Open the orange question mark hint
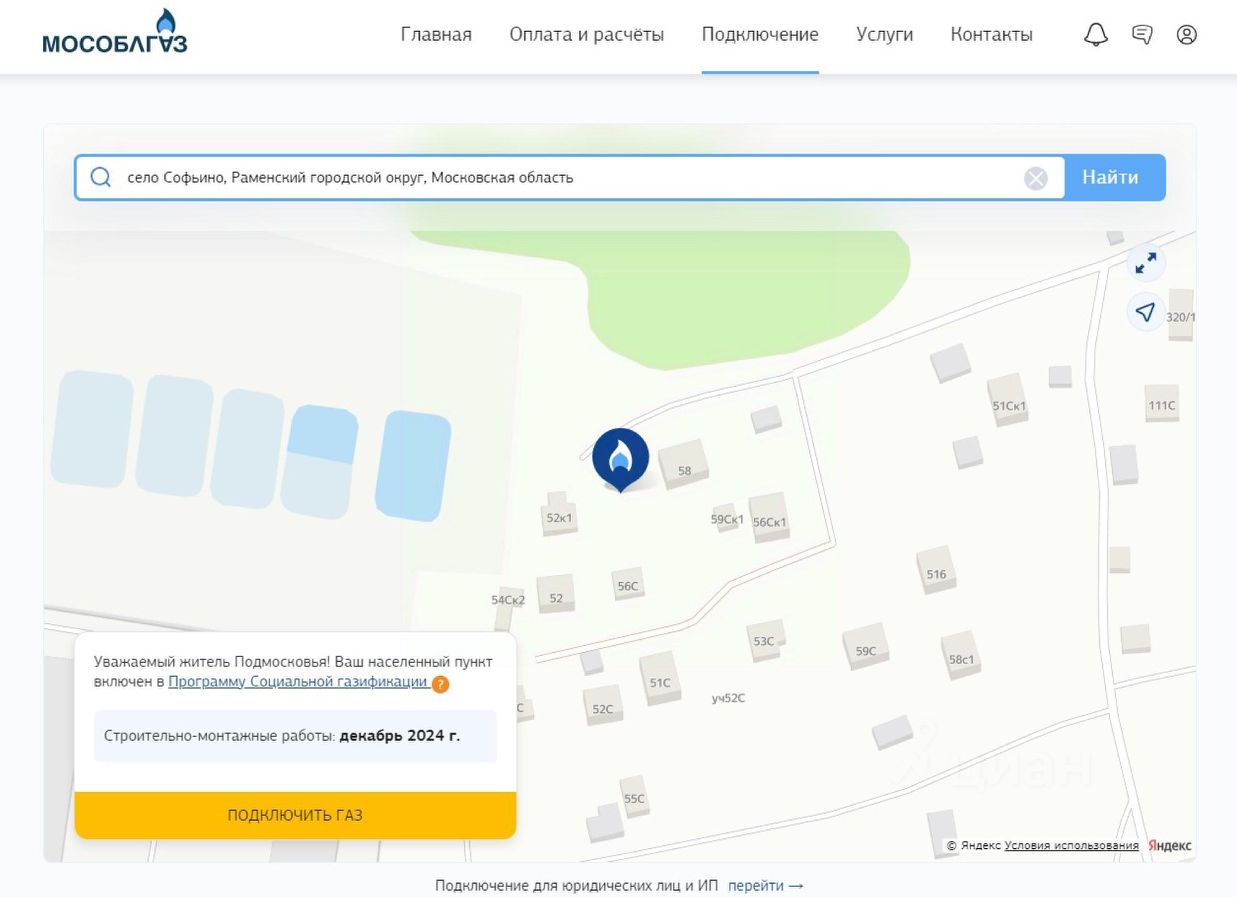The height and width of the screenshot is (897, 1237). [441, 684]
